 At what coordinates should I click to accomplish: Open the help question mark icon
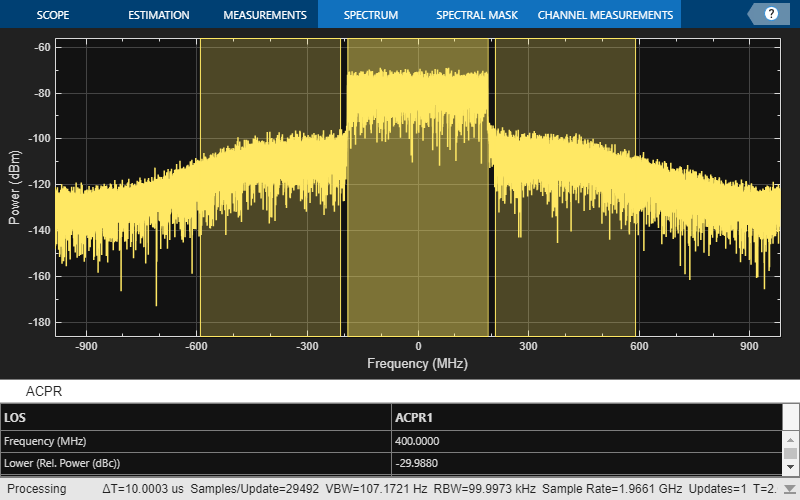(x=771, y=14)
